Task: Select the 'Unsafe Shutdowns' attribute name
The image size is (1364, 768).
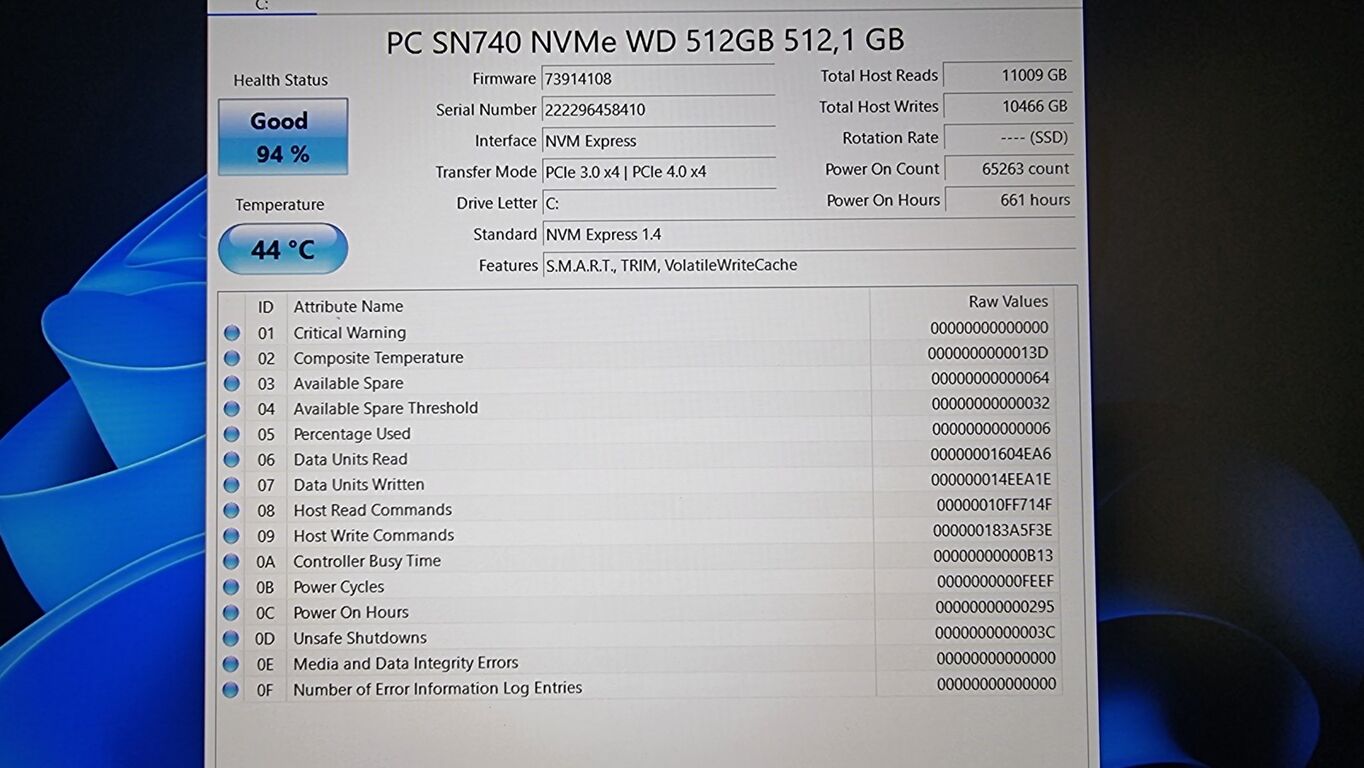Action: tap(359, 638)
